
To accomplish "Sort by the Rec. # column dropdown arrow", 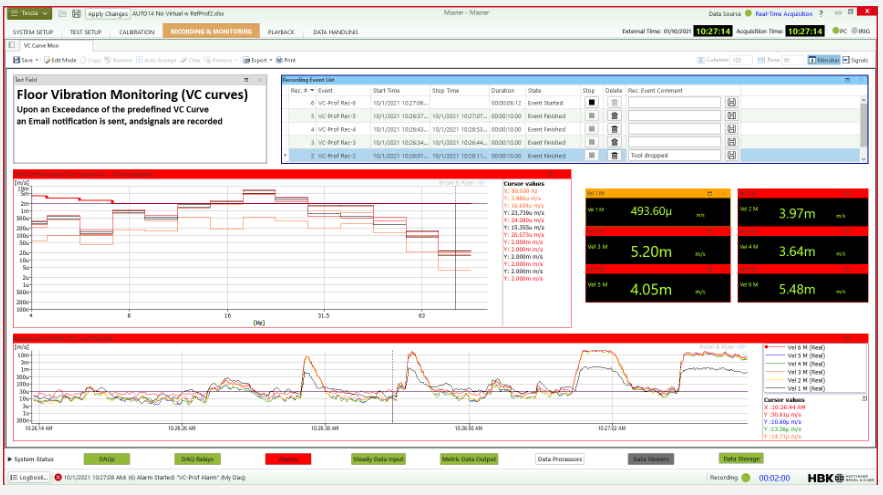I will (312, 91).
